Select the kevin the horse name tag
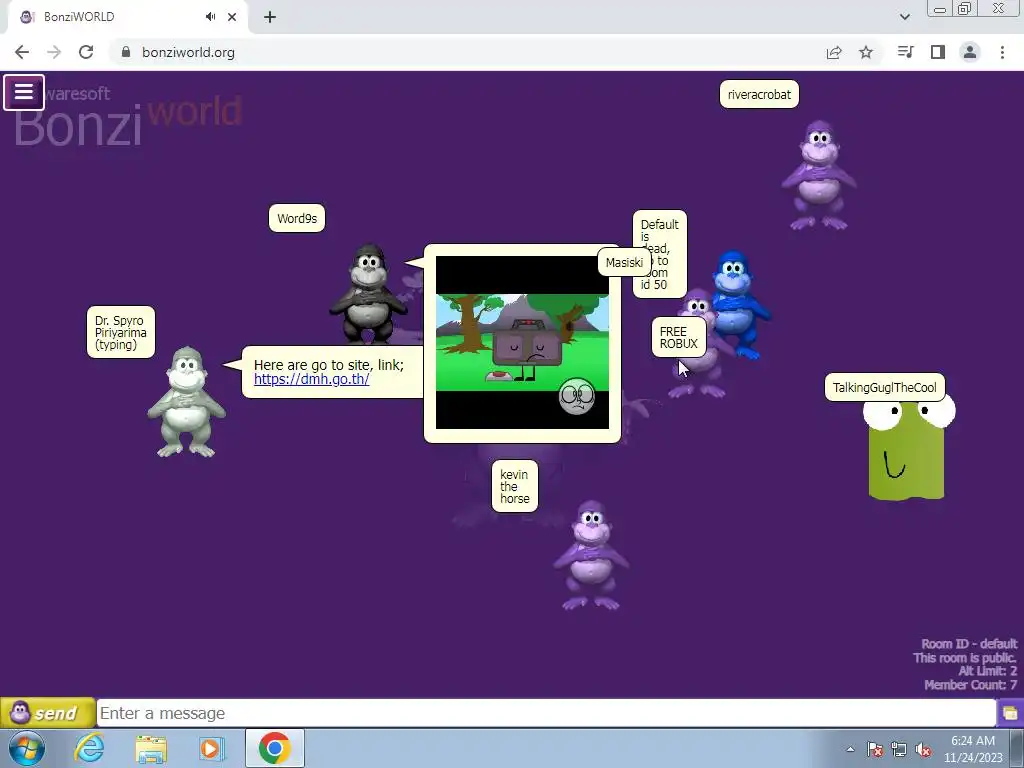Screen dimensions: 1024x768 coord(515,487)
